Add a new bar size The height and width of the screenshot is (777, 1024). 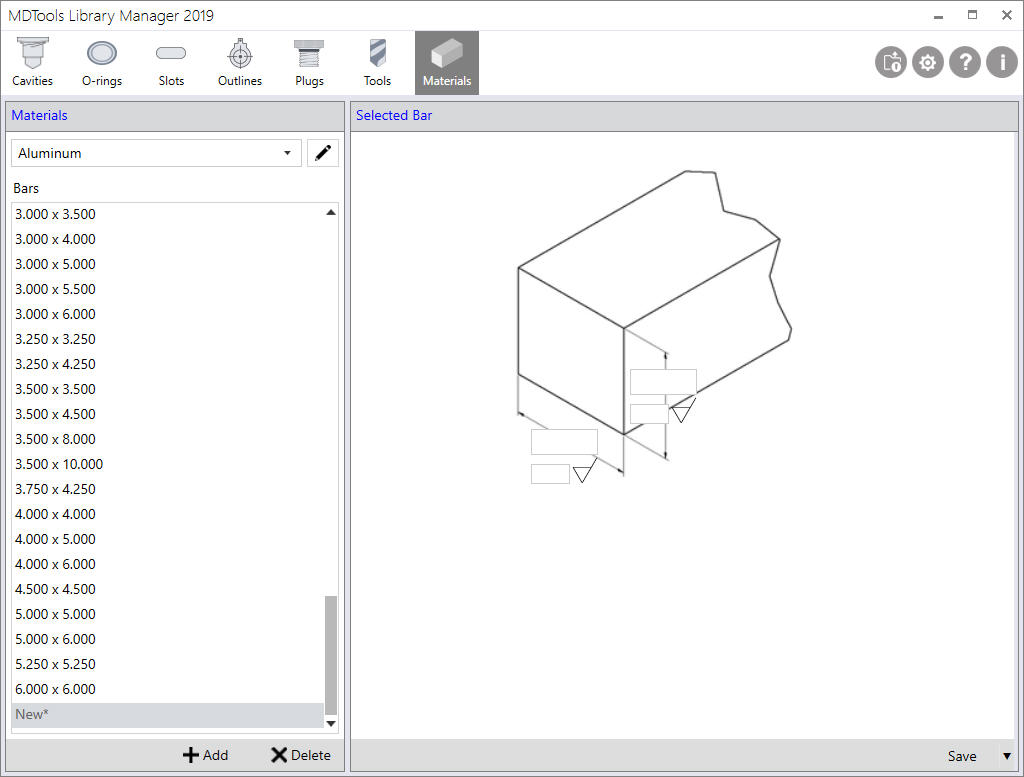205,755
